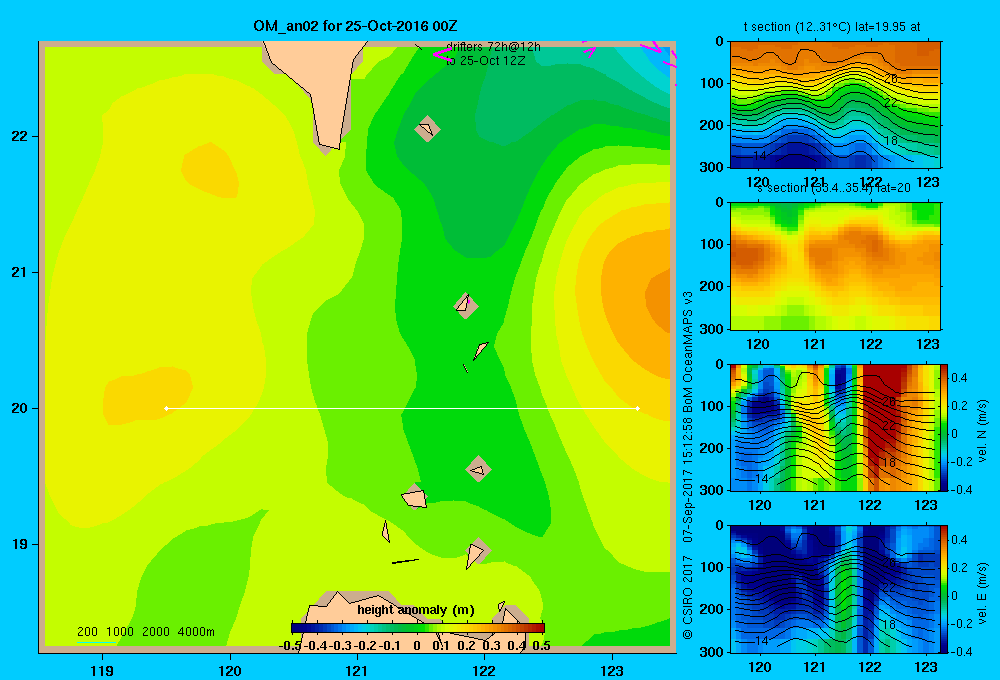Click west endpoint of the white section line
This screenshot has height=680, width=1000.
[x=166, y=408]
